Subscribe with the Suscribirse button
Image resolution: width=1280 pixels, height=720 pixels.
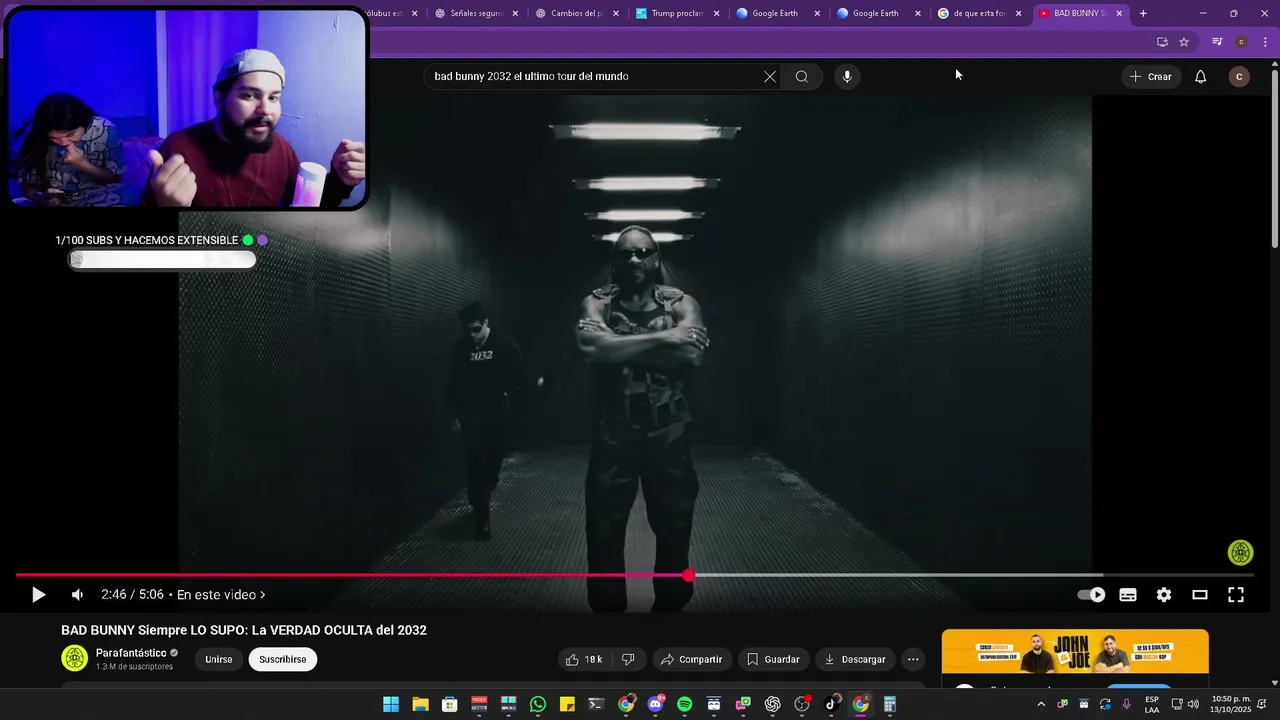283,660
